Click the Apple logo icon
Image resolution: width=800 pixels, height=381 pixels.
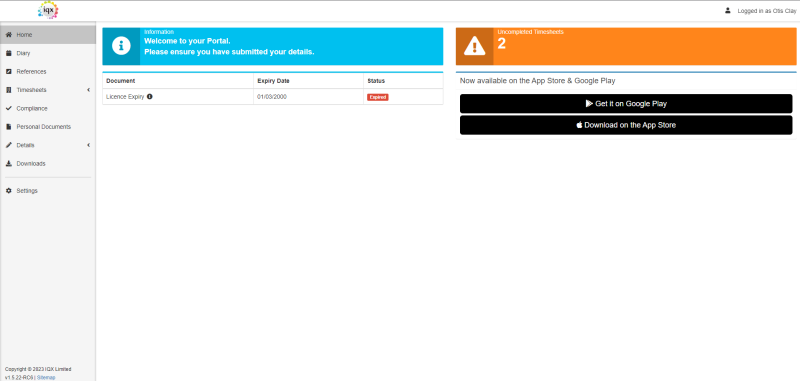click(580, 124)
